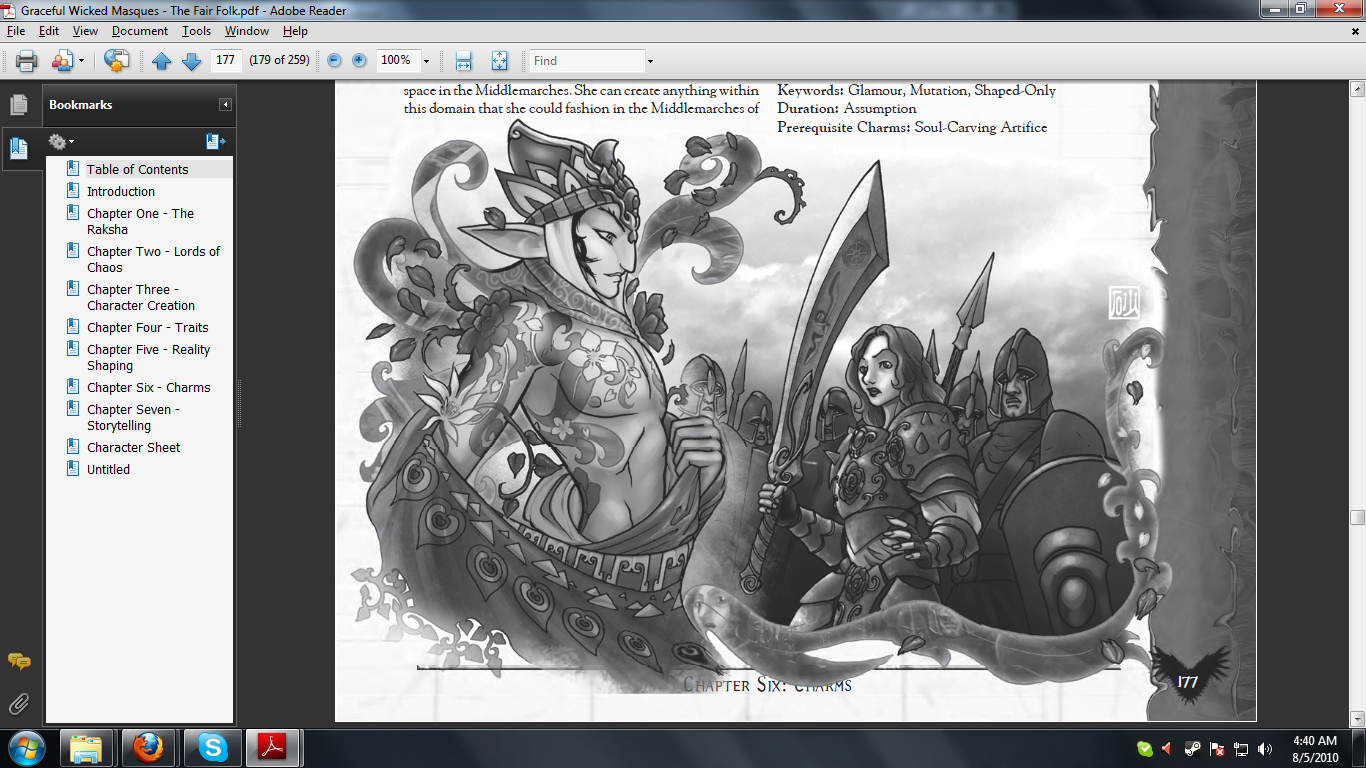Open the Pages thumbnails panel icon
Viewport: 1366px width, 768px height.
point(18,104)
